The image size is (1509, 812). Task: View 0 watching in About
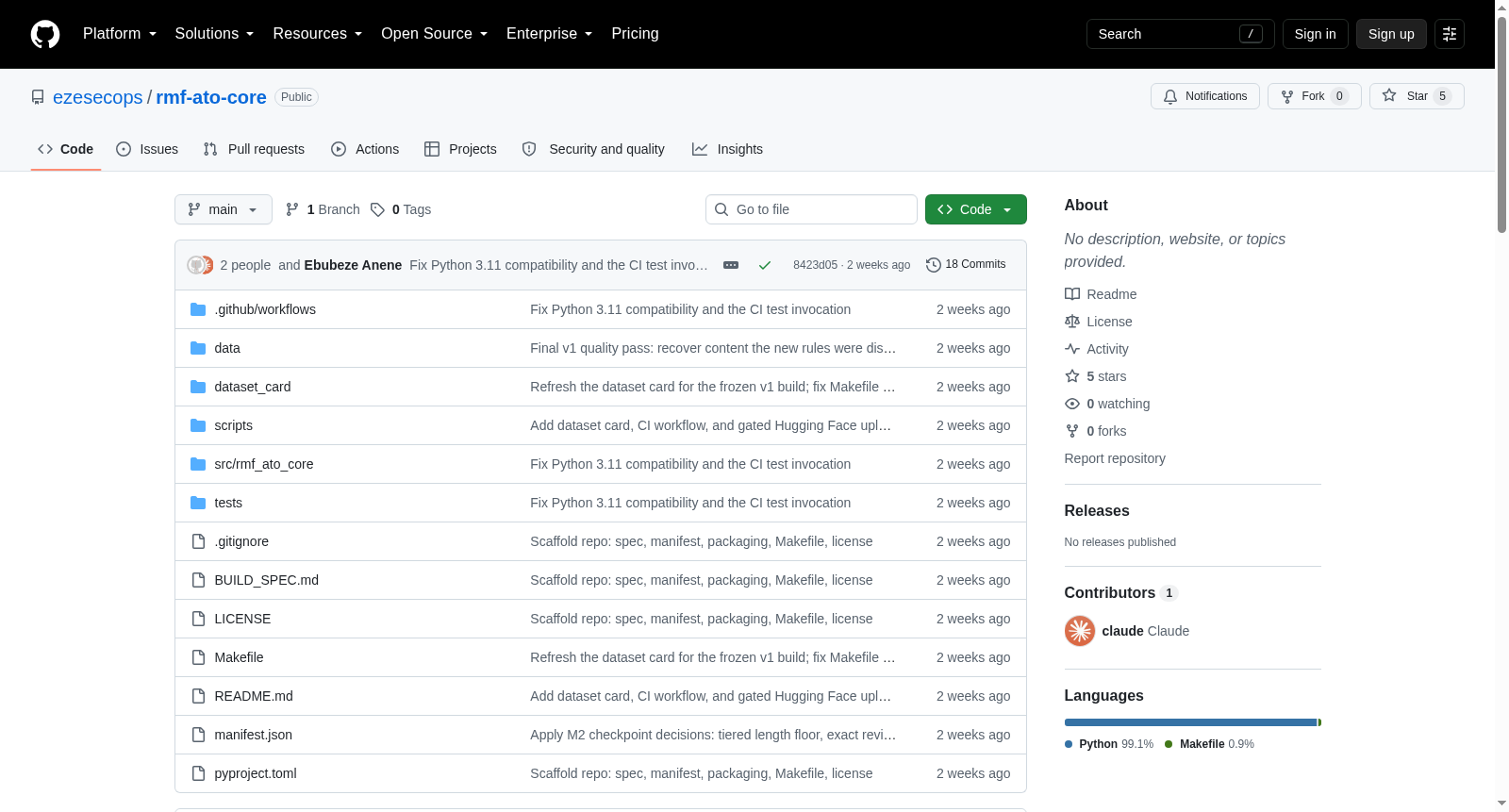click(1107, 404)
